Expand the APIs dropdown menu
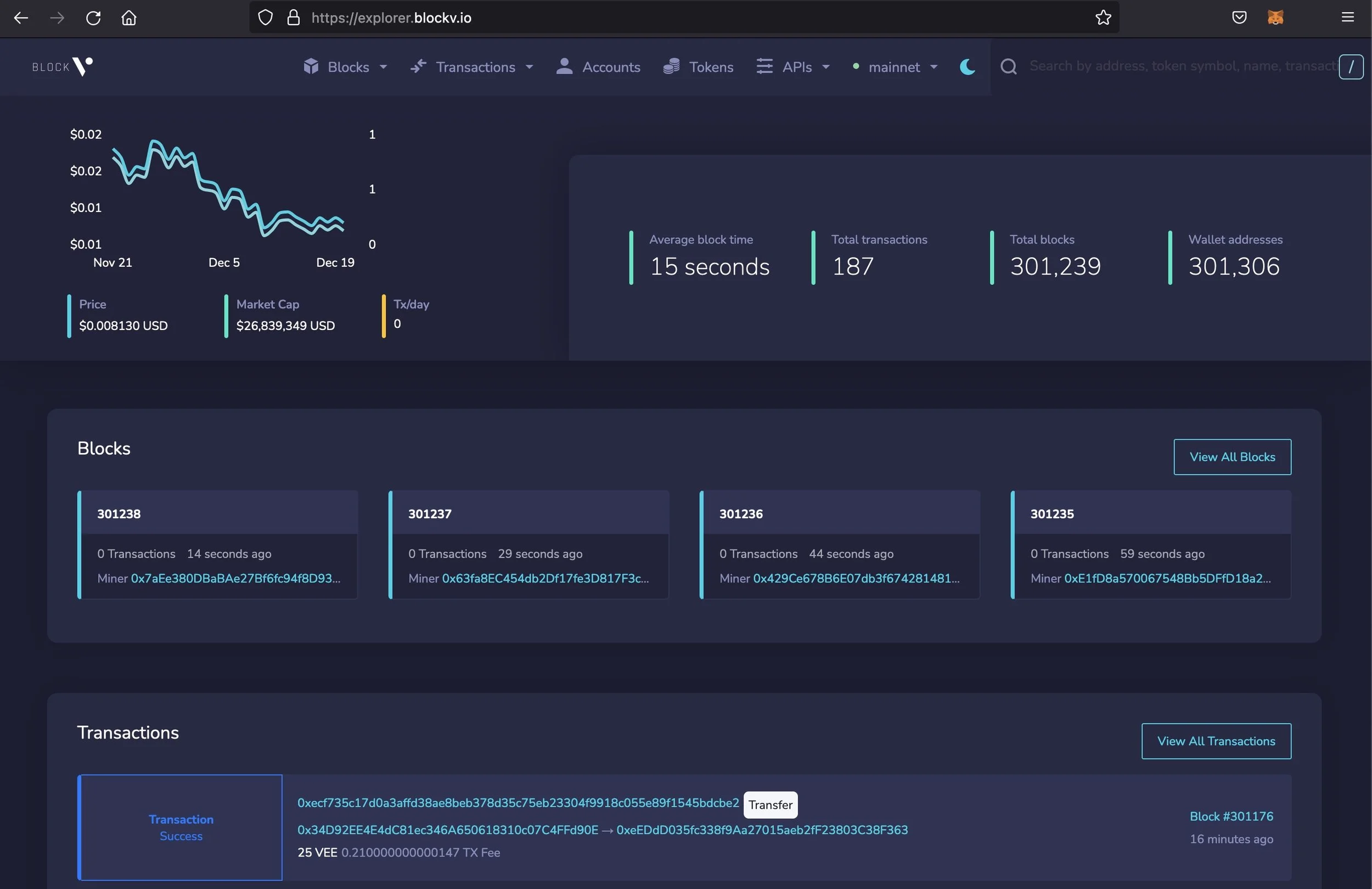1372x889 pixels. click(x=826, y=66)
